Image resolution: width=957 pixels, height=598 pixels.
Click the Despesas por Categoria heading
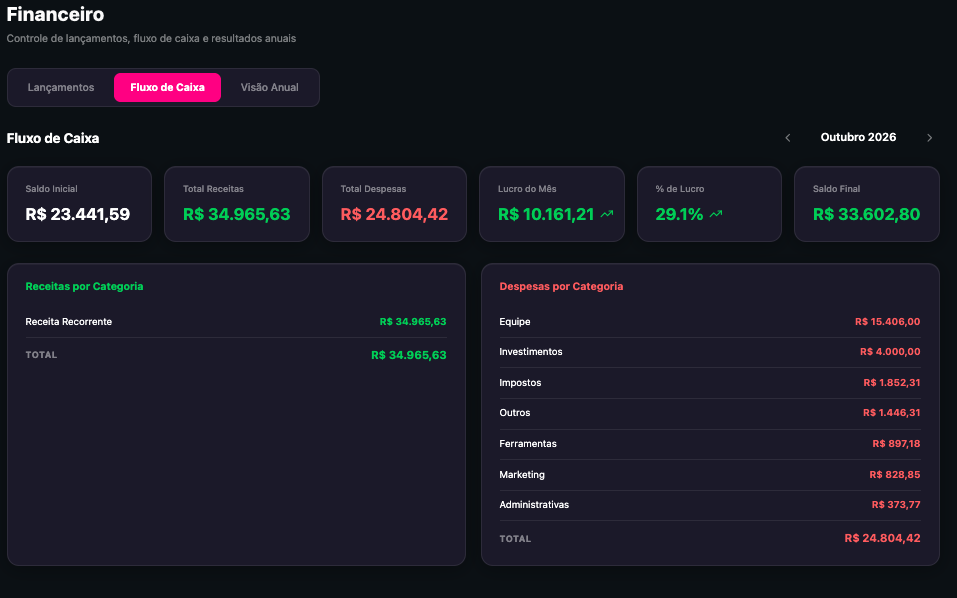coord(562,286)
